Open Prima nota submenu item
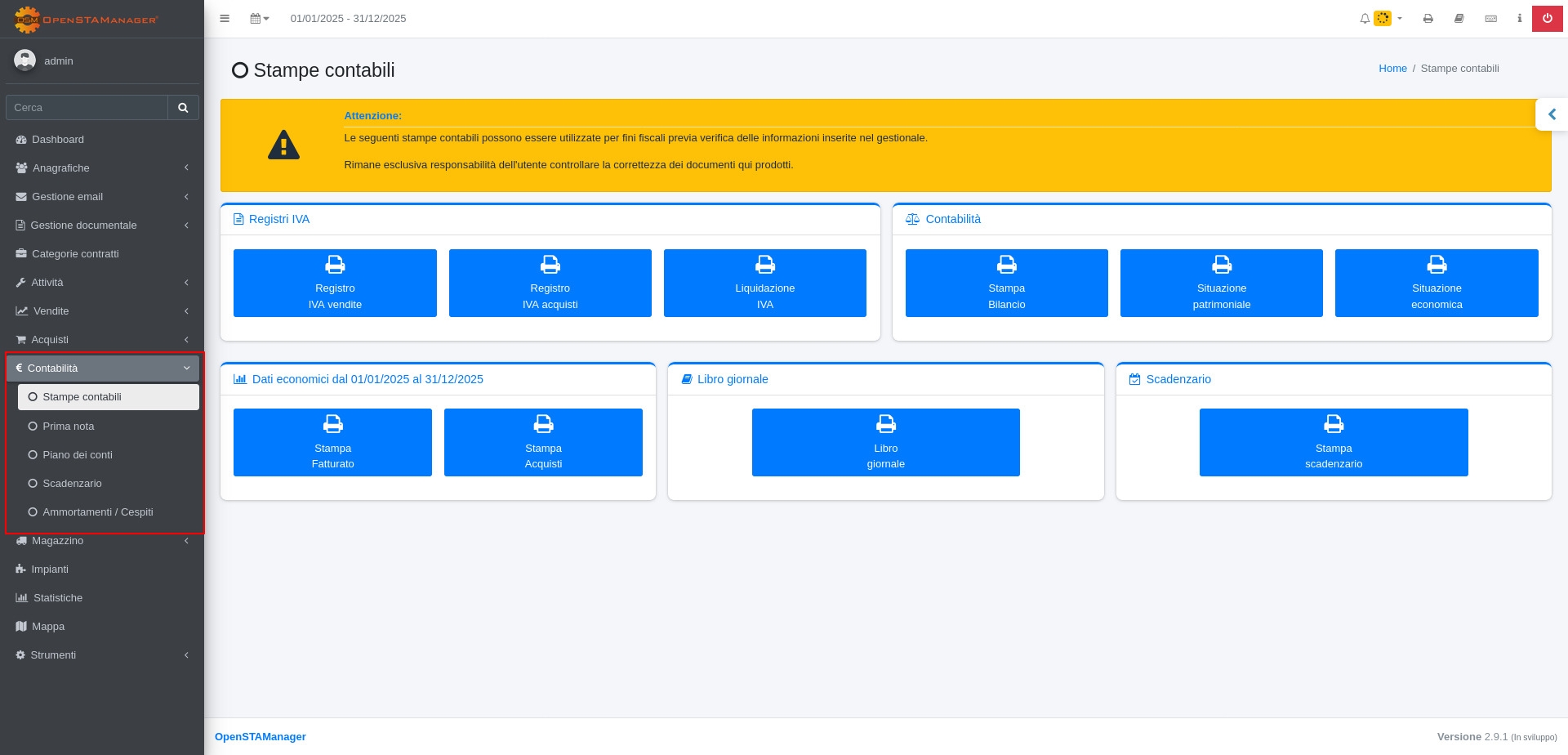Viewport: 1568px width, 755px height. tap(69, 427)
